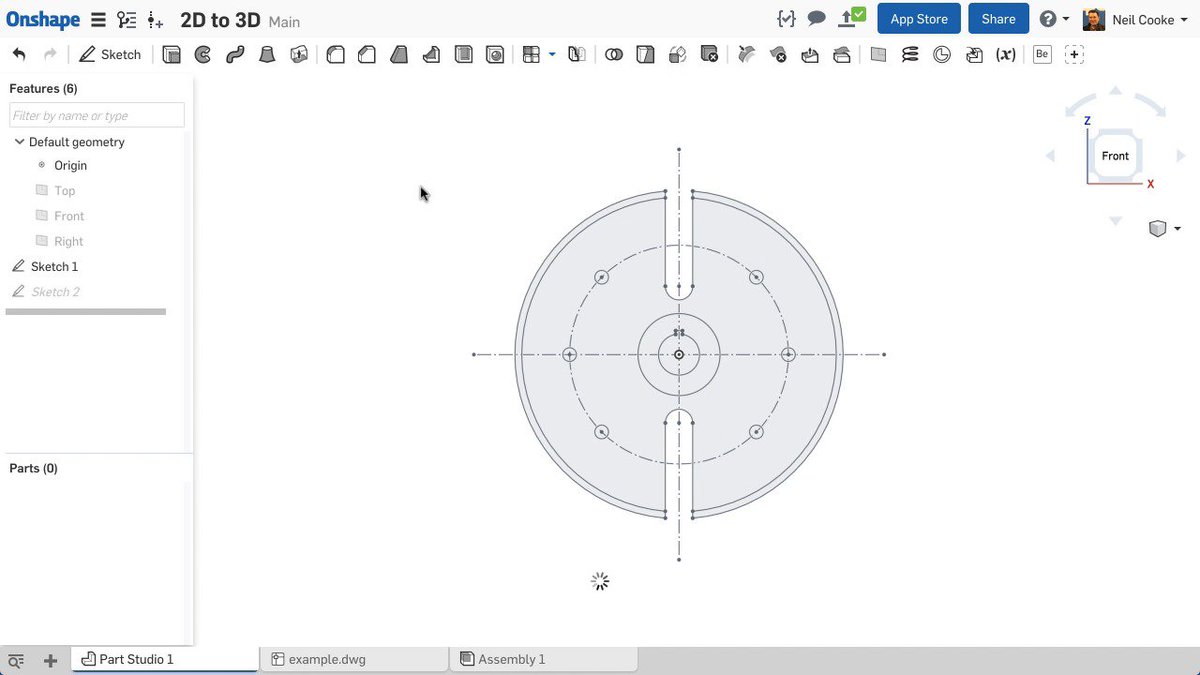
Task: Click the Share button
Action: click(x=998, y=19)
